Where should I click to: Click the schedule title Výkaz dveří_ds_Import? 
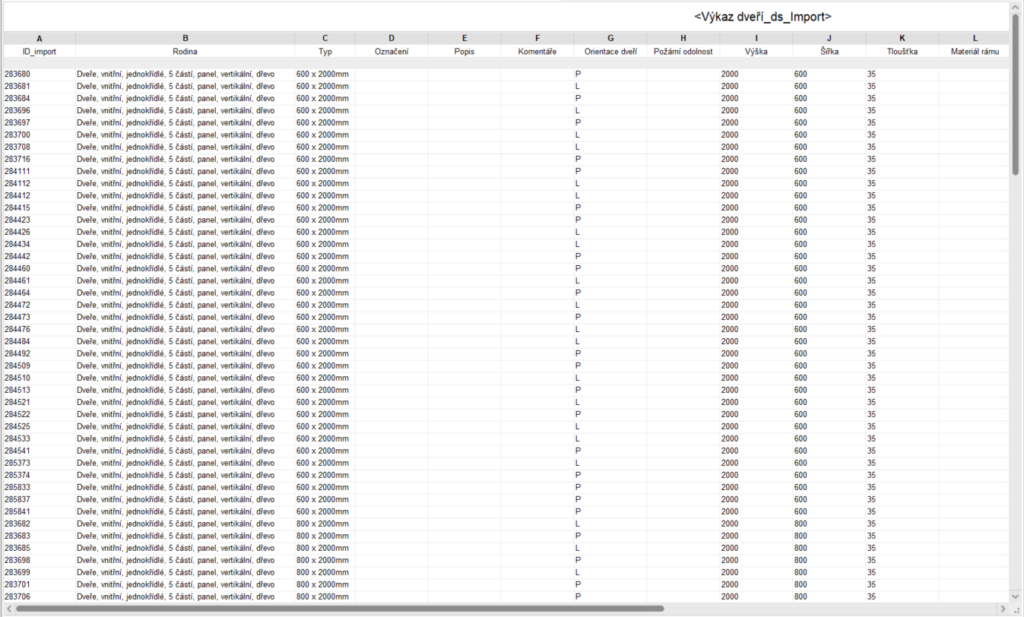[762, 17]
